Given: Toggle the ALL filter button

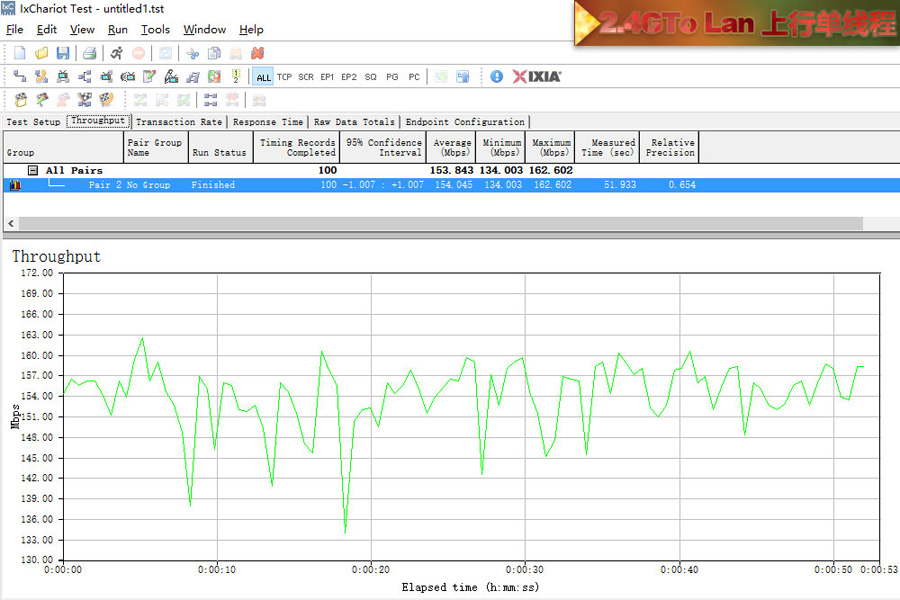Looking at the screenshot, I should (263, 77).
